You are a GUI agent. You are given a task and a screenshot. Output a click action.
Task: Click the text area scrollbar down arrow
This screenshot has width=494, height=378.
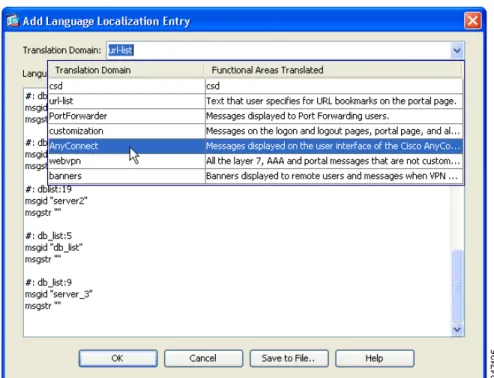(x=457, y=330)
